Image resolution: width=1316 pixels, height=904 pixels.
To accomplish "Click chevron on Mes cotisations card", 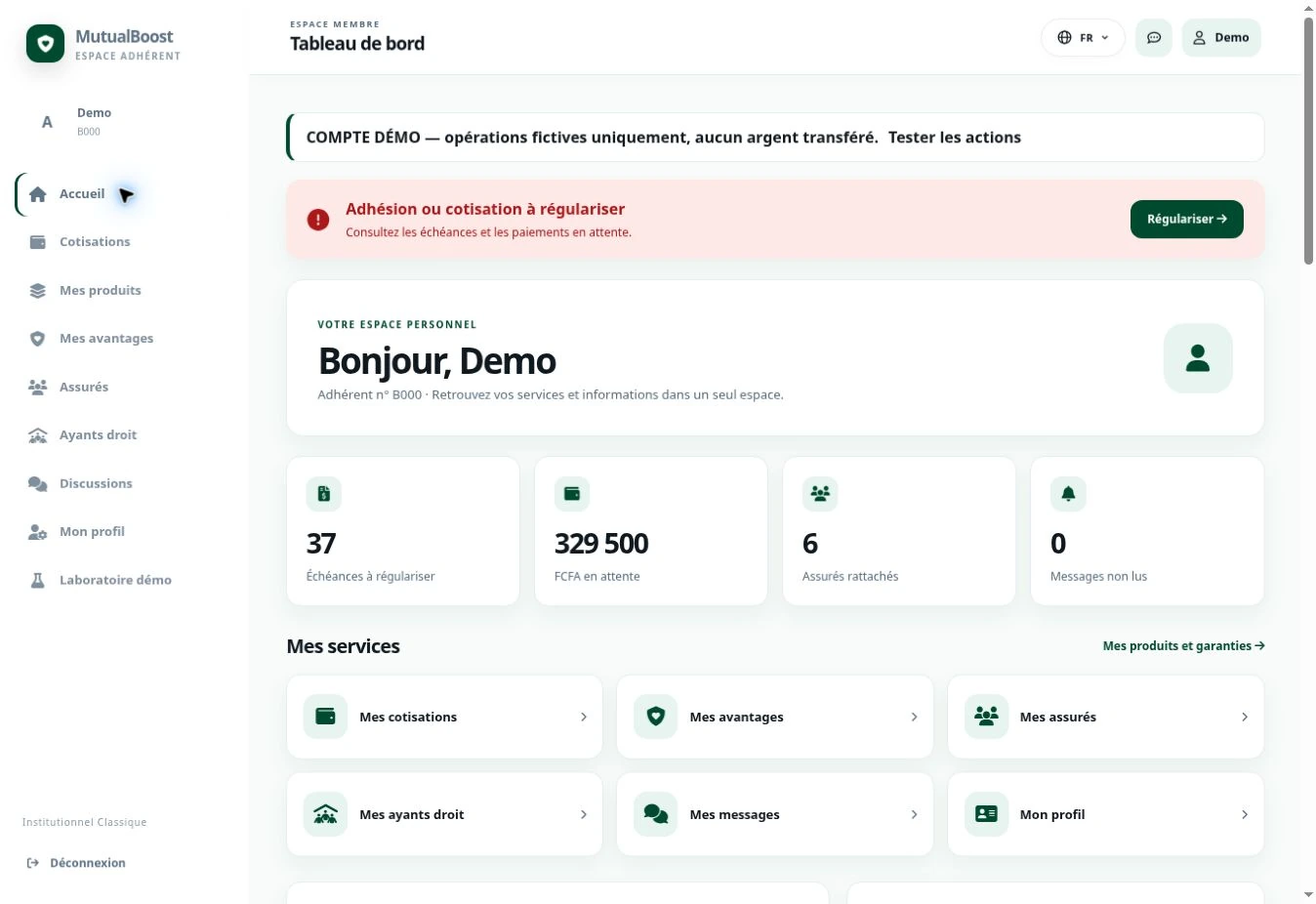I will tap(584, 717).
